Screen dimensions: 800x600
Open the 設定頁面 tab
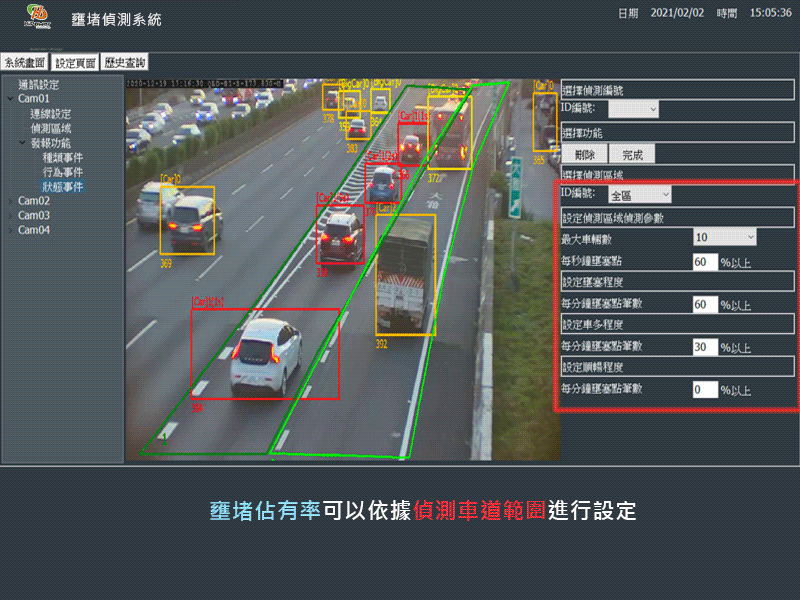76,63
